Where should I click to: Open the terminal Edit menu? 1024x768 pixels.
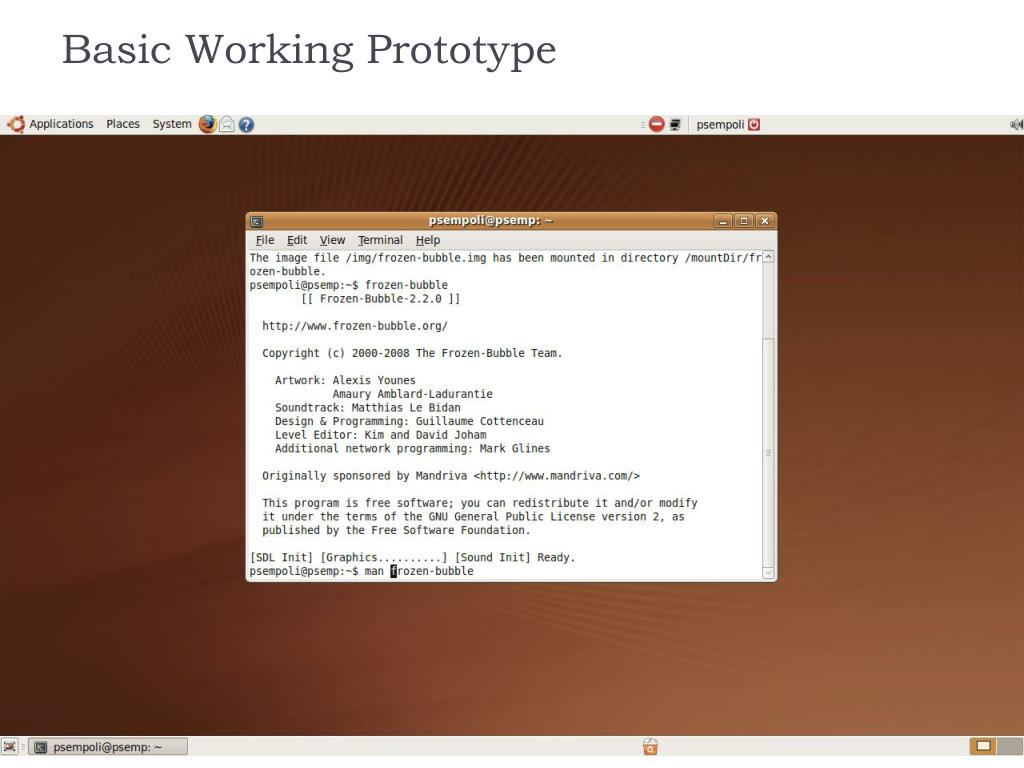(296, 240)
